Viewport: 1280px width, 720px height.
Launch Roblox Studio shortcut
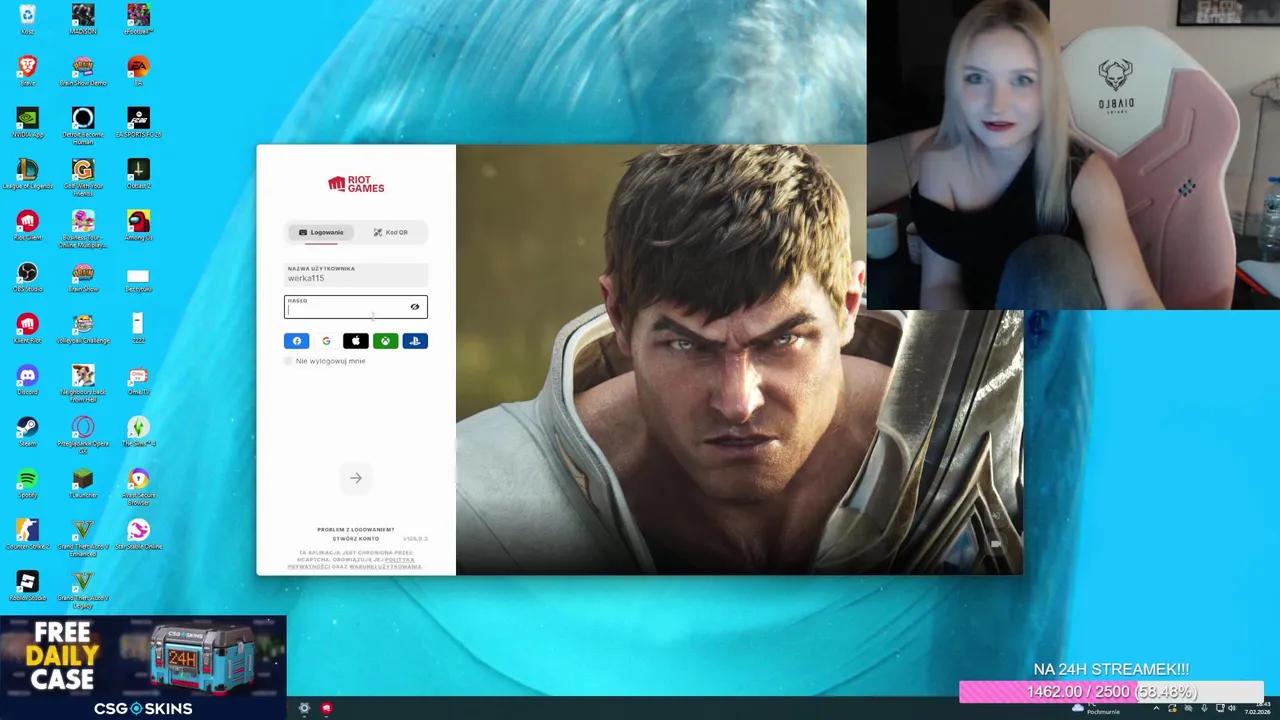[x=27, y=587]
